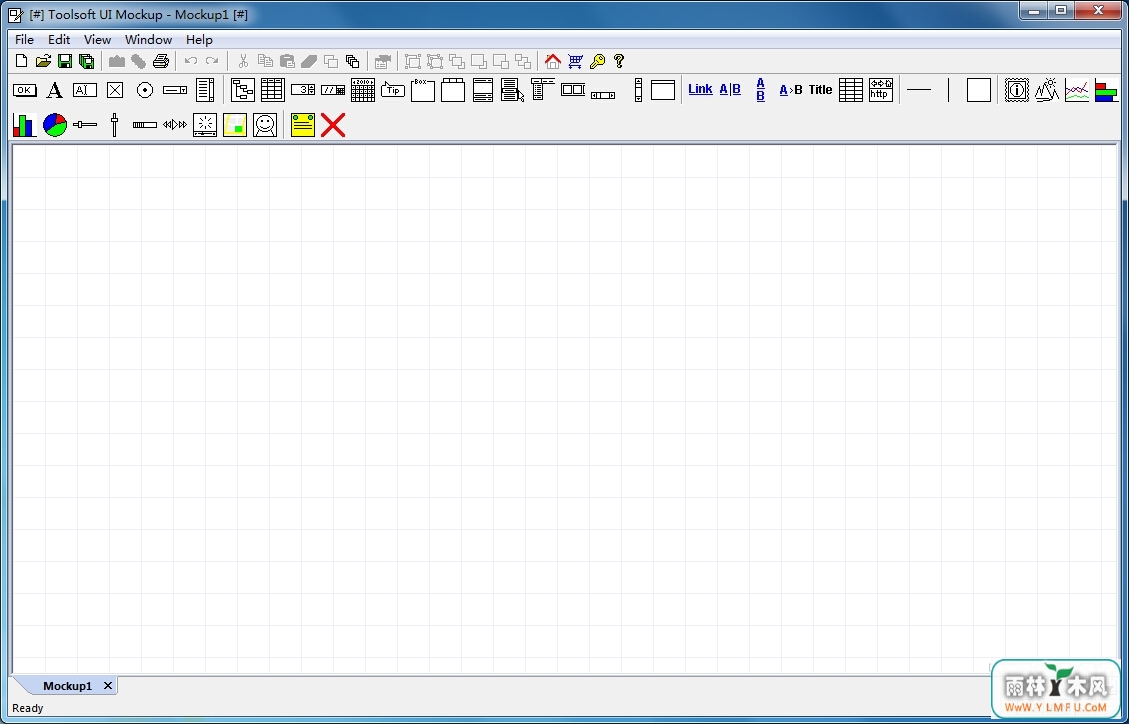Select the yellow sticky note widget
The width and height of the screenshot is (1129, 724).
(x=303, y=125)
